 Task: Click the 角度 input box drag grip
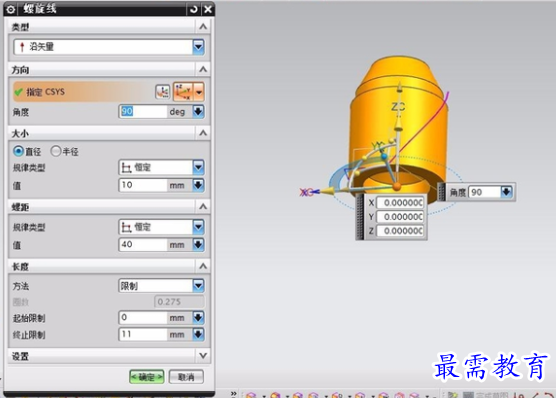click(441, 192)
